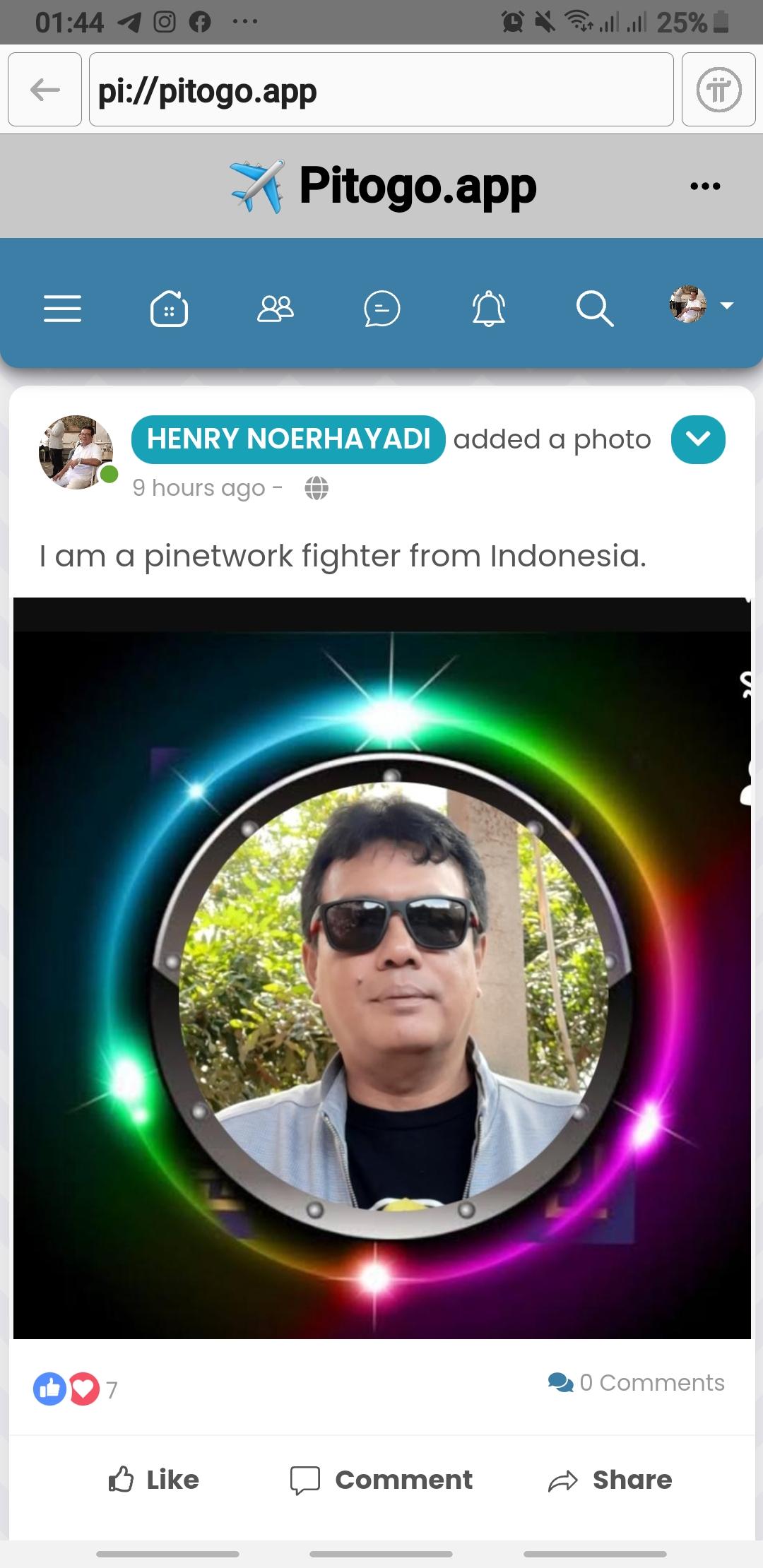Tap post author's avatar picture
Viewport: 763px width, 1568px height.
pos(76,452)
